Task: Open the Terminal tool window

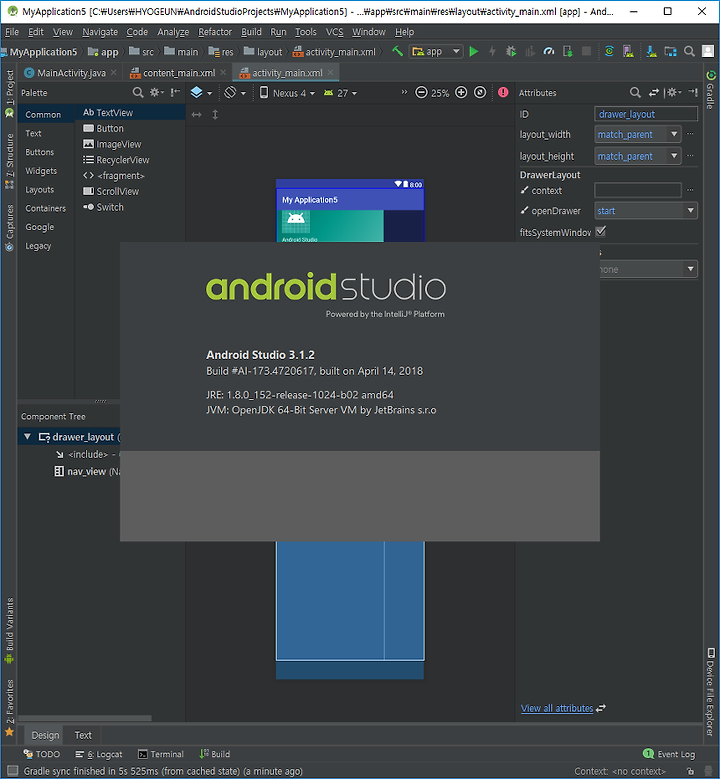Action: click(160, 754)
